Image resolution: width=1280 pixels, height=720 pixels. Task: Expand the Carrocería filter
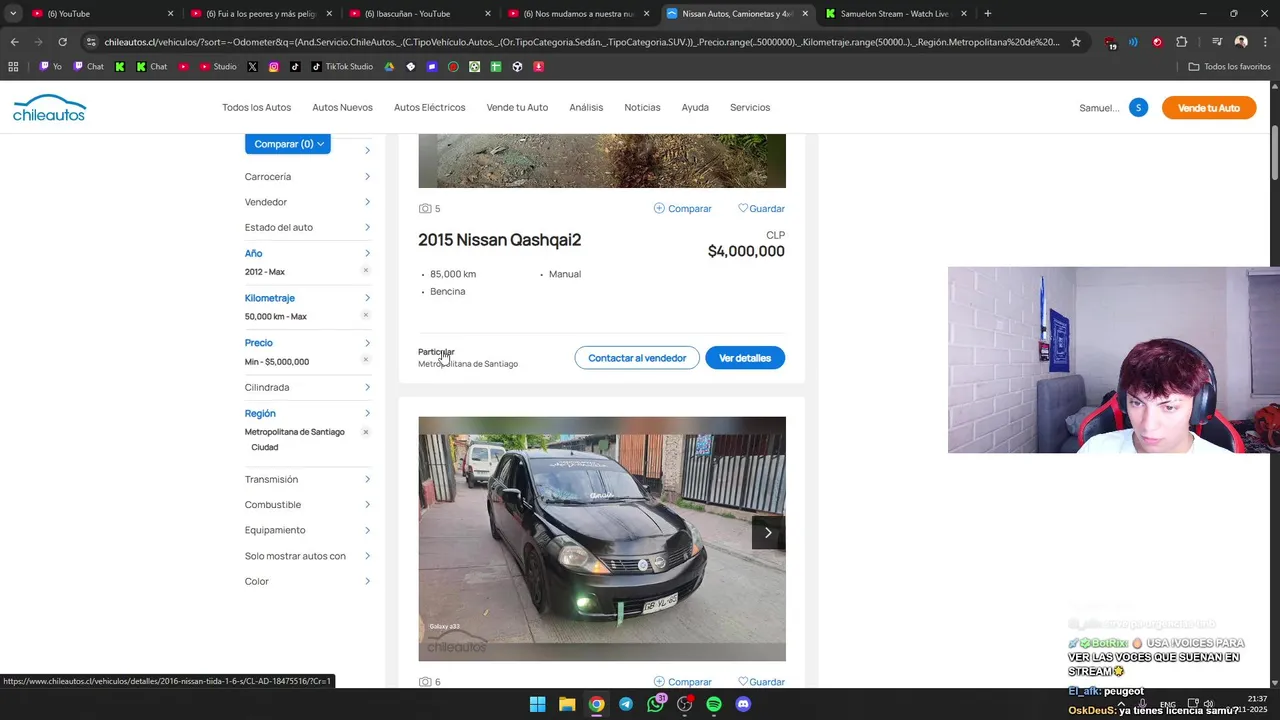(308, 177)
